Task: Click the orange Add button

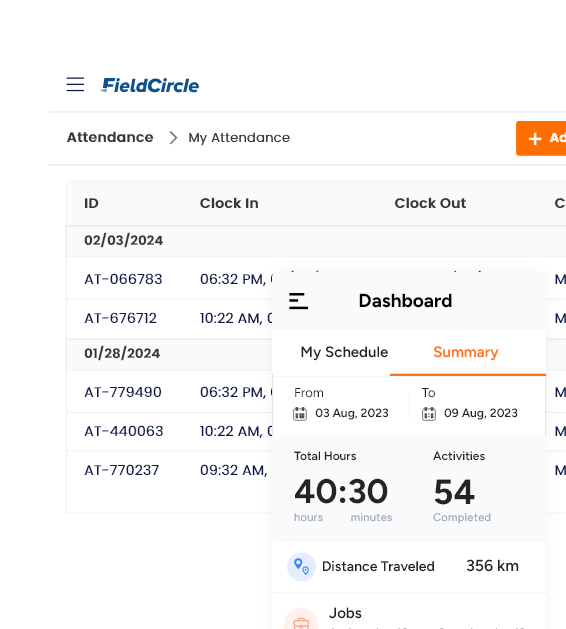Action: click(x=541, y=138)
